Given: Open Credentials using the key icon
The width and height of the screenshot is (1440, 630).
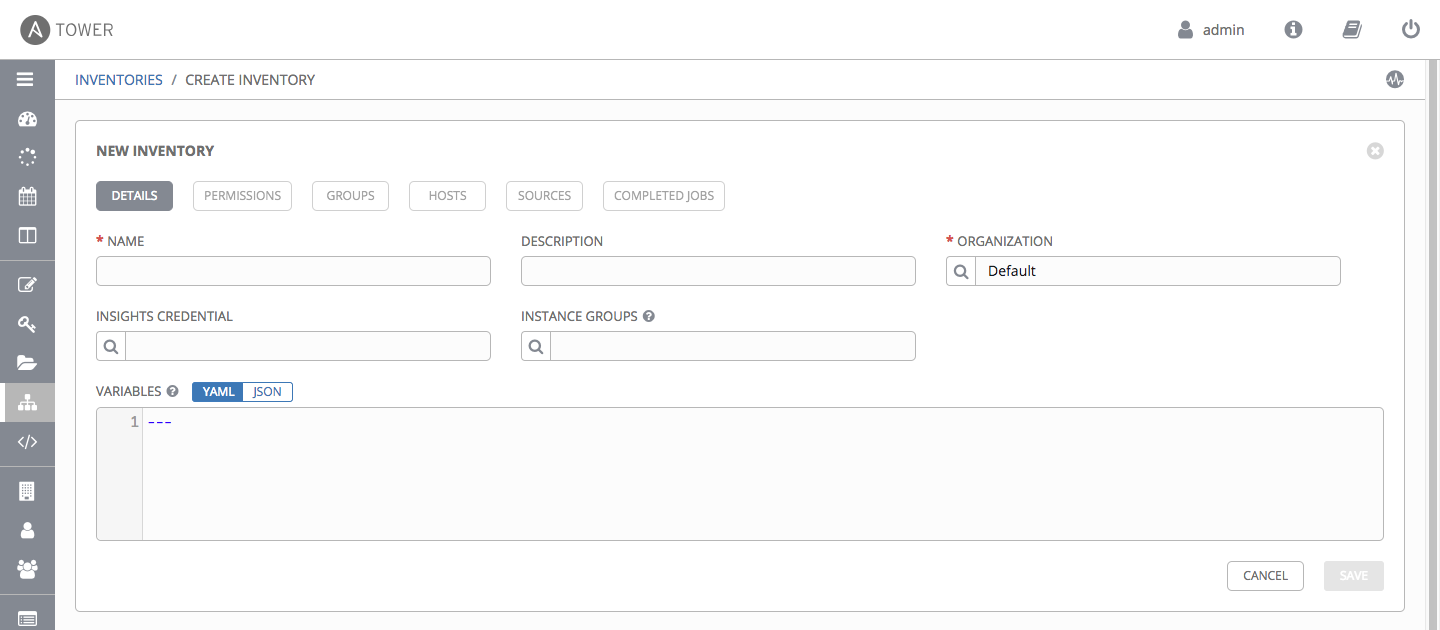Looking at the screenshot, I should [27, 324].
